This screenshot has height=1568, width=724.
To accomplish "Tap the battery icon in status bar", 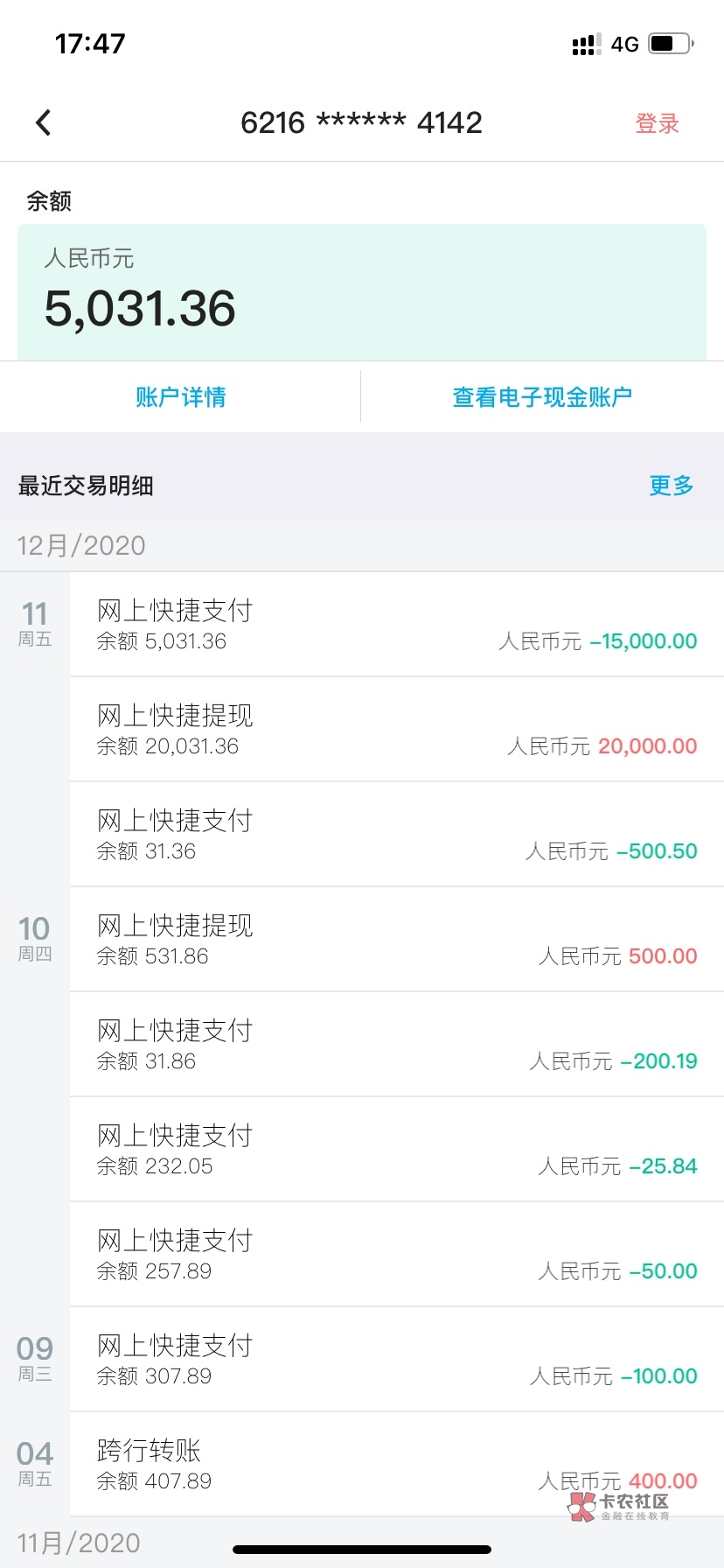I will pyautogui.click(x=671, y=44).
